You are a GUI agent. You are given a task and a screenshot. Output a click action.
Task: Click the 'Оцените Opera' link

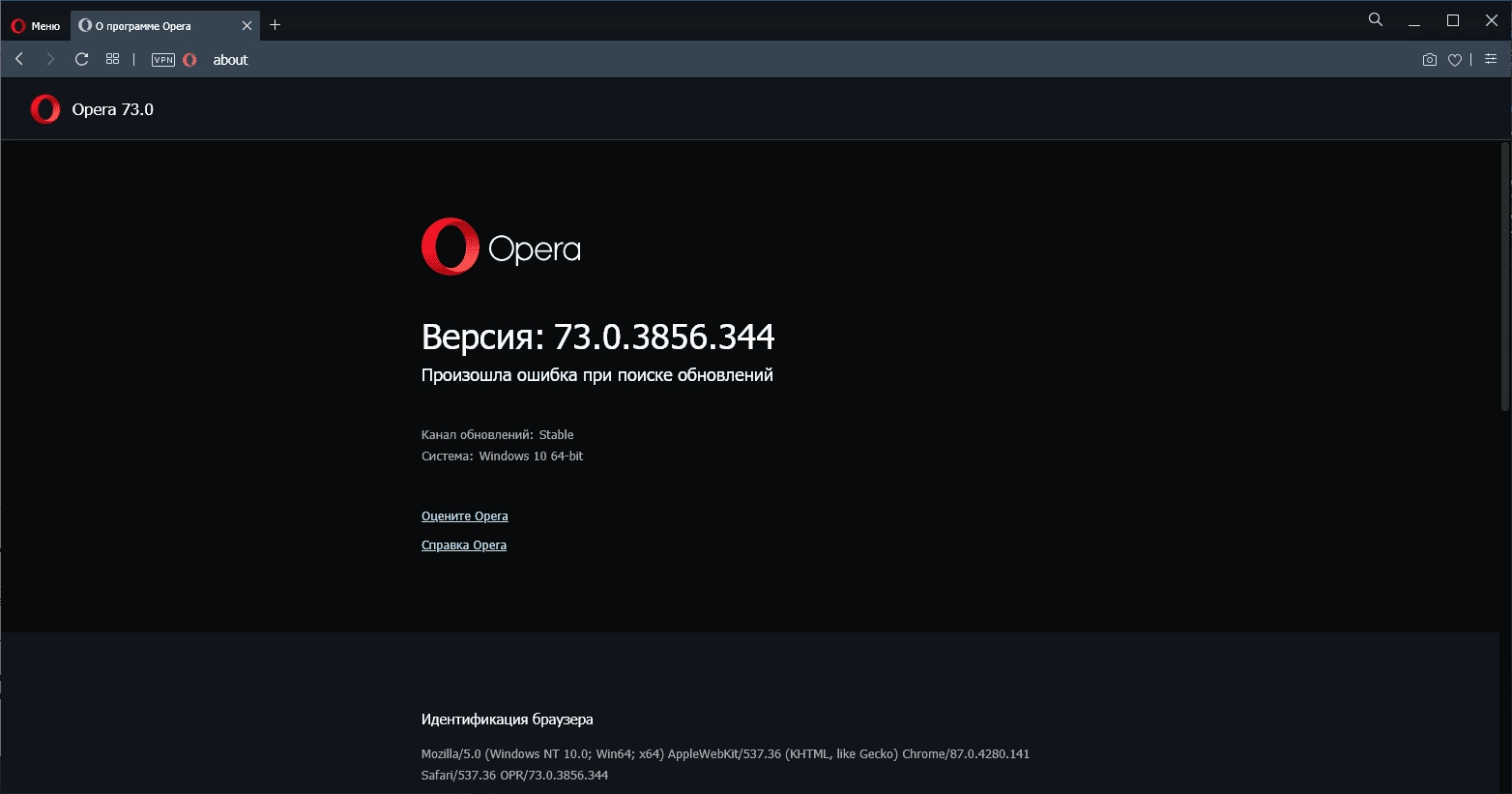(x=465, y=516)
